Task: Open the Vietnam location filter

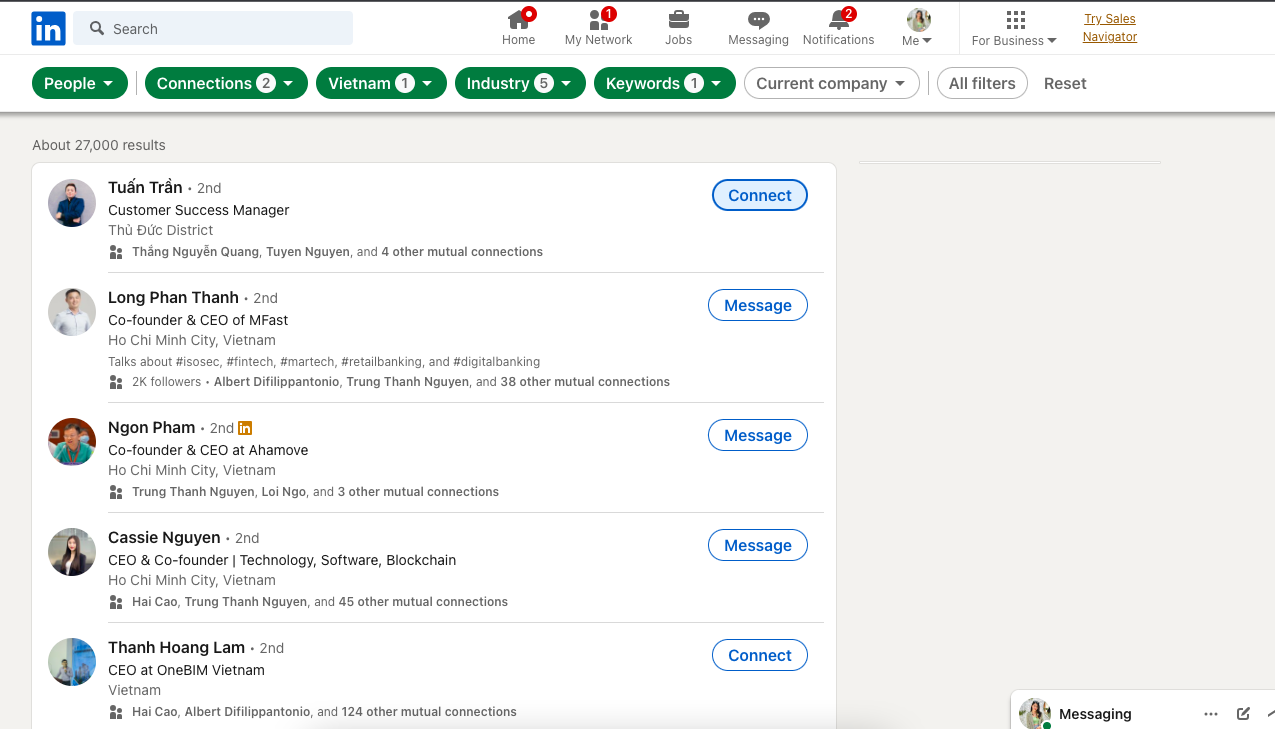Action: [380, 84]
